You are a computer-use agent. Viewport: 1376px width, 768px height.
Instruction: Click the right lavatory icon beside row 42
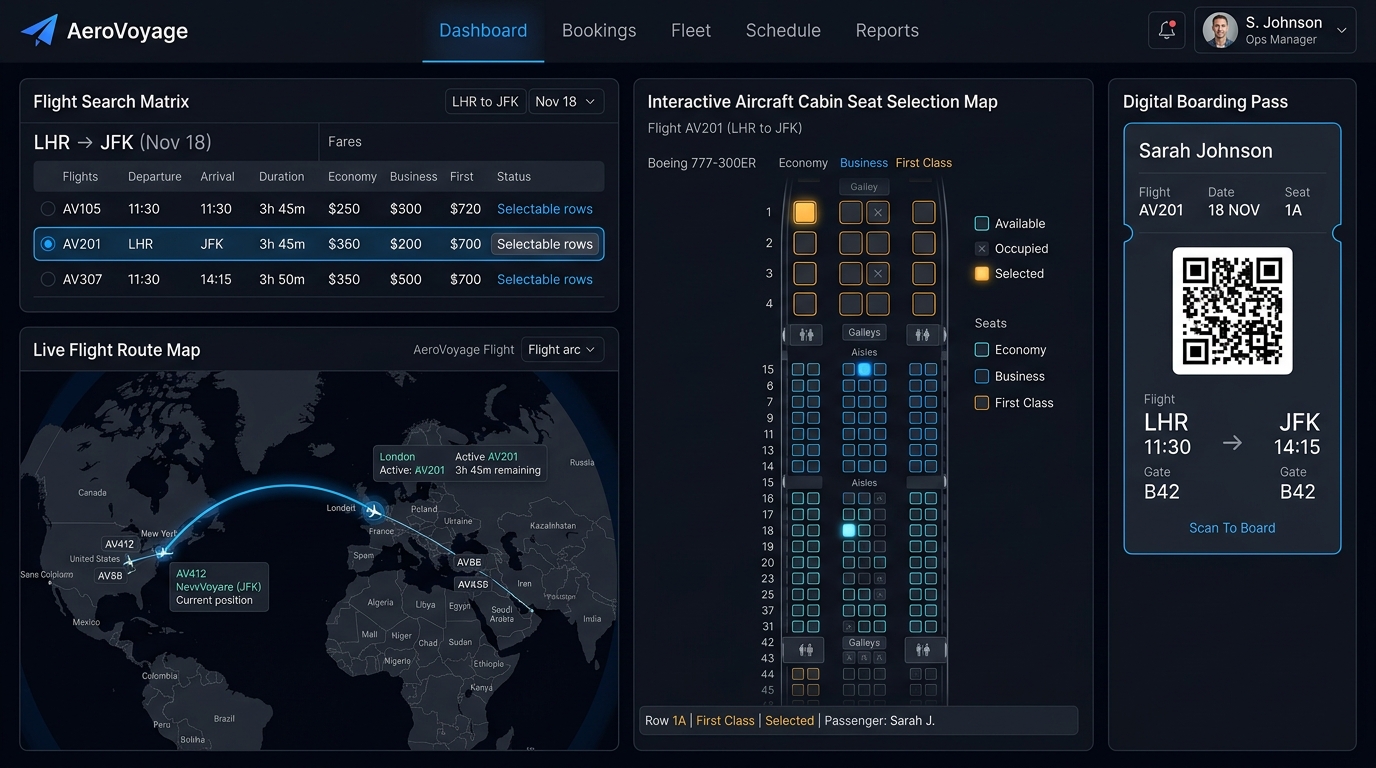coord(923,650)
